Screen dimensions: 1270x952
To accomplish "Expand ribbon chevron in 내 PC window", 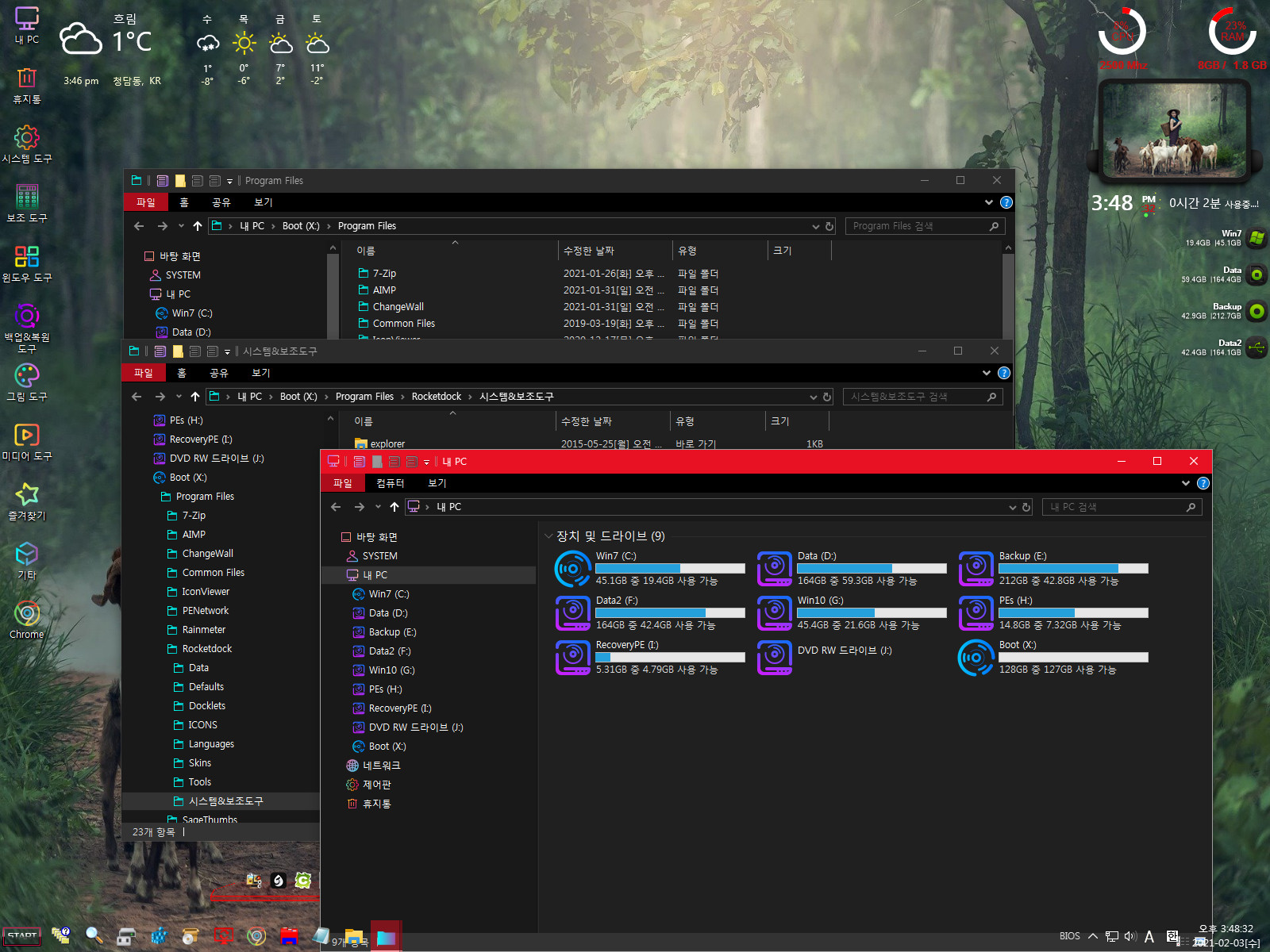I will tap(1186, 483).
